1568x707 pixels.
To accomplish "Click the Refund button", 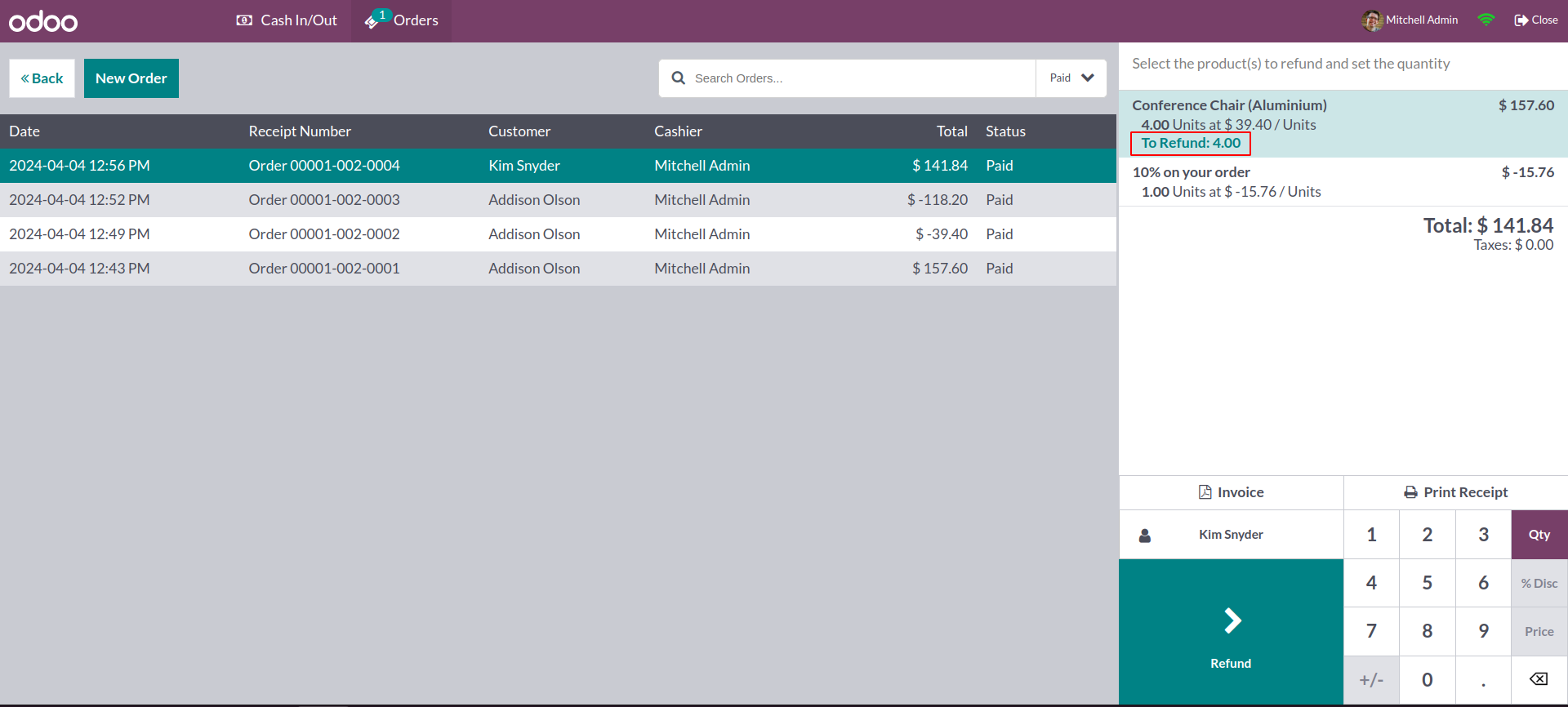I will [x=1232, y=632].
